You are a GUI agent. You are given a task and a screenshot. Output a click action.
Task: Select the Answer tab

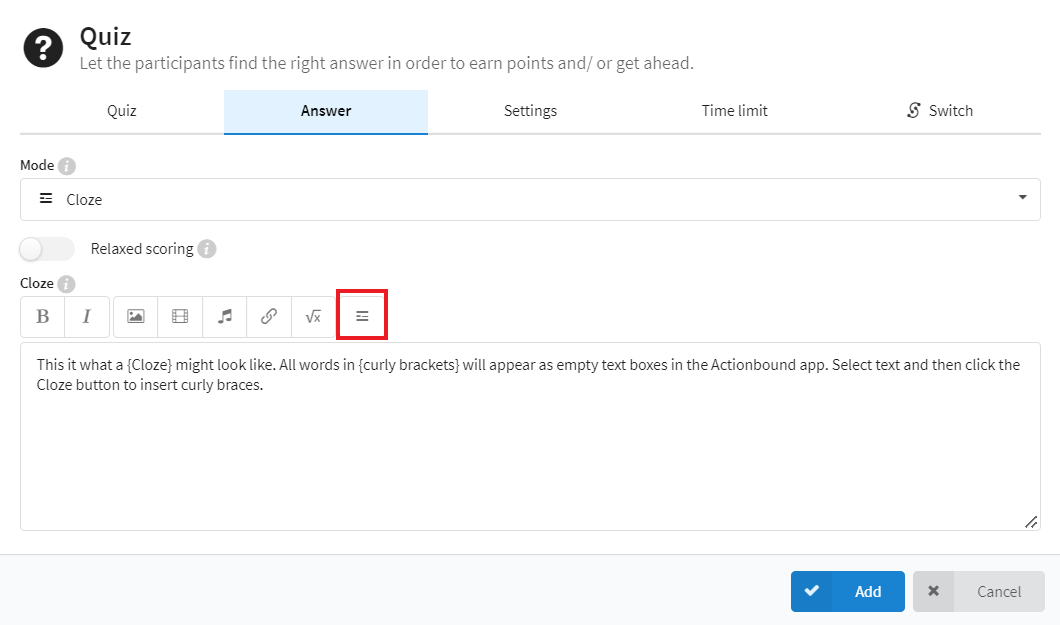[x=326, y=111]
